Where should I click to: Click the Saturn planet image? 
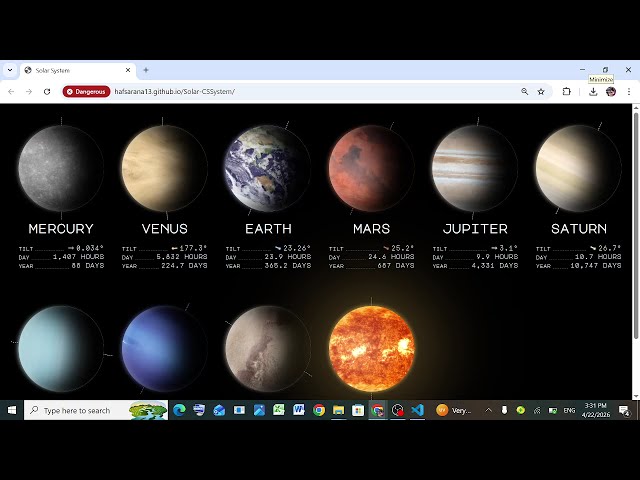[578, 168]
